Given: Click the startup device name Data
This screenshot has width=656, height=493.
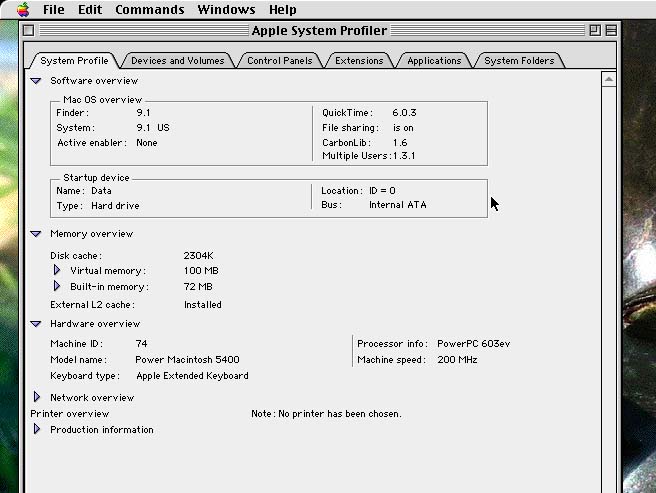Looking at the screenshot, I should pyautogui.click(x=101, y=191).
